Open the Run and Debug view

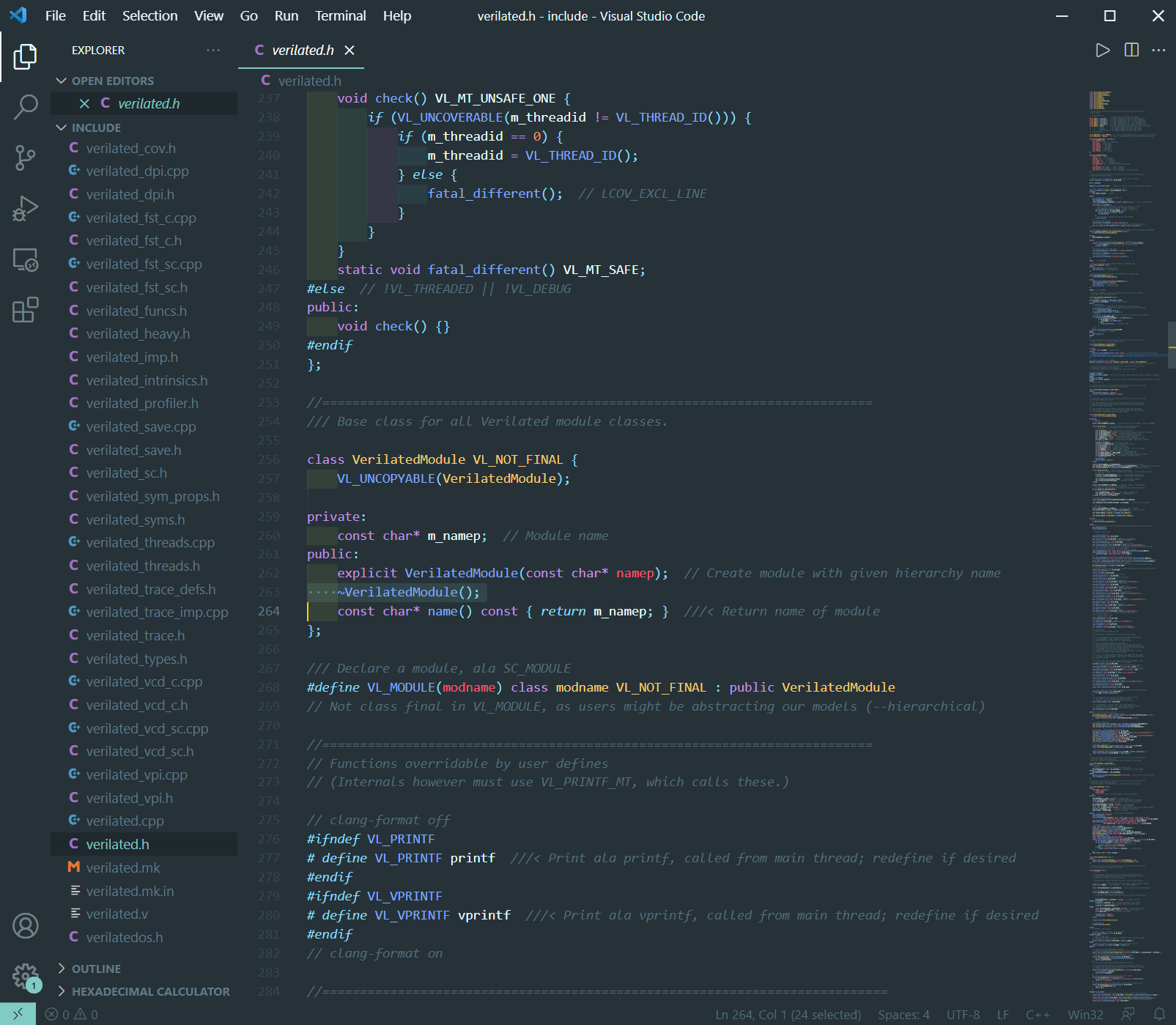click(25, 209)
